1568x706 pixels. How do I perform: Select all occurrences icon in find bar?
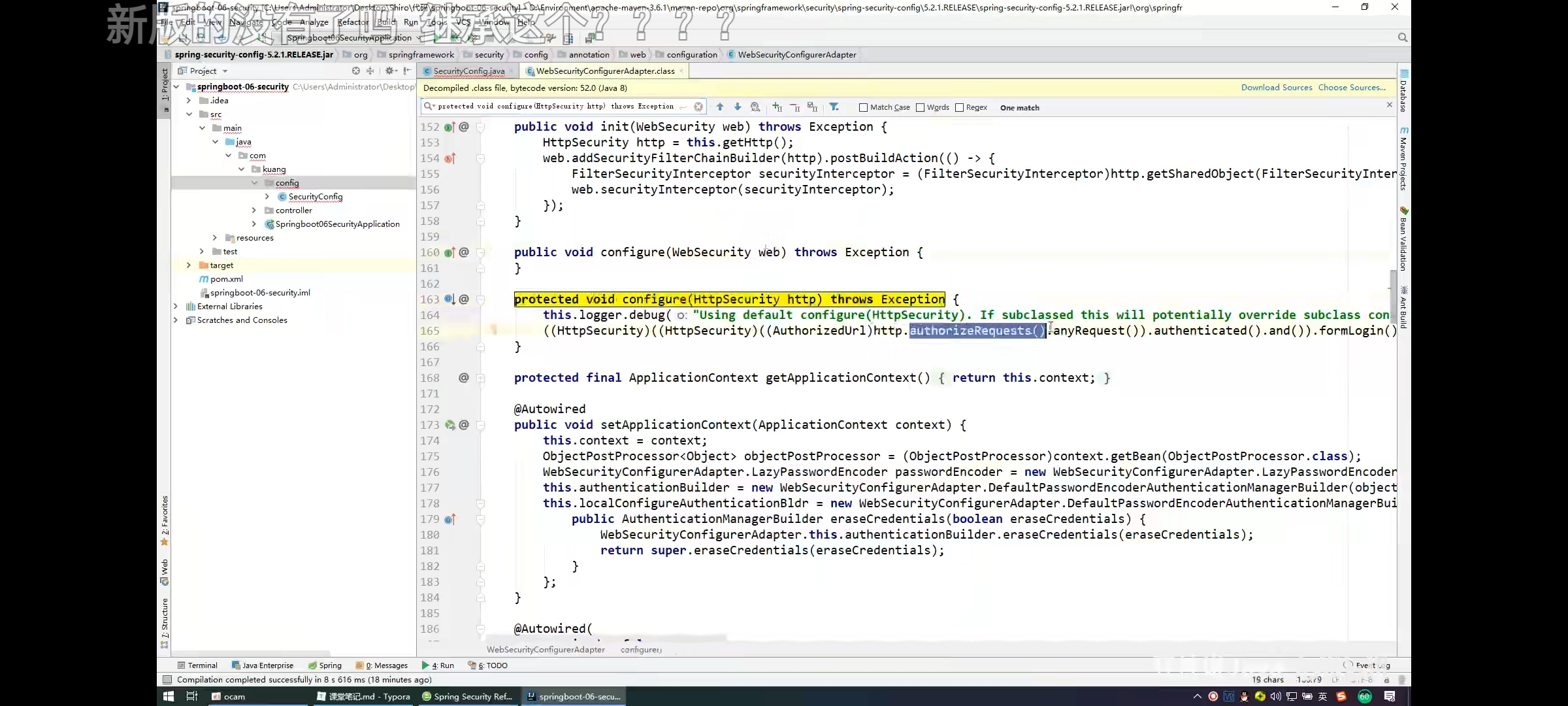(812, 107)
